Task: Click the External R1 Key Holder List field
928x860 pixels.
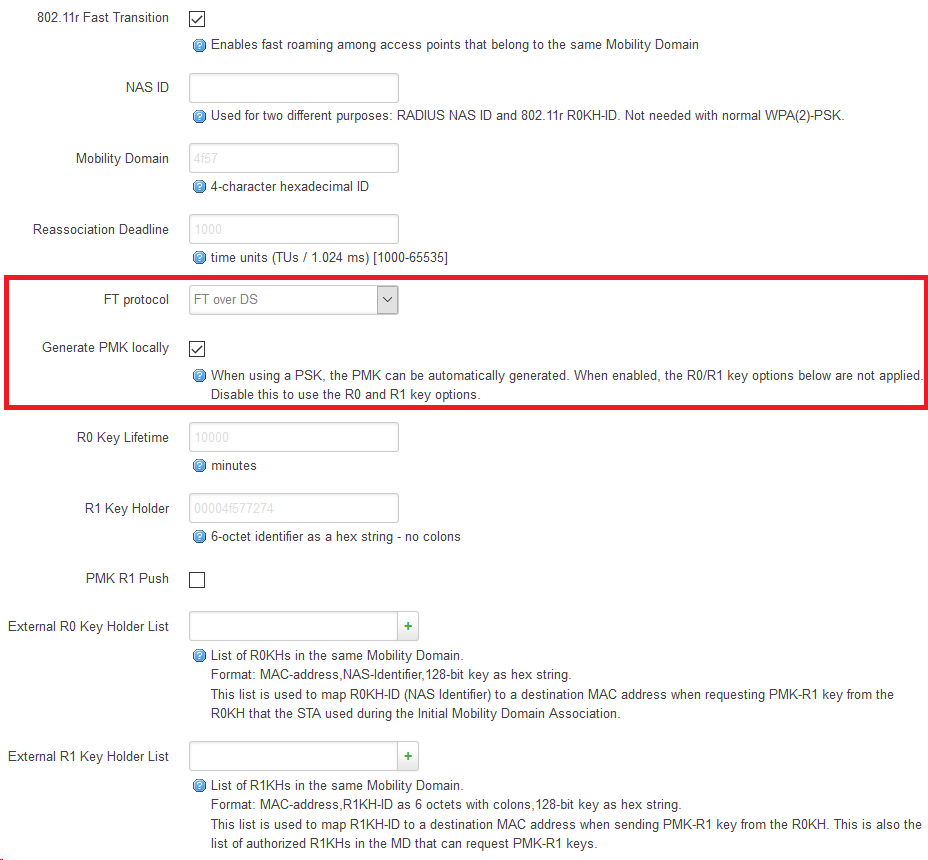Action: (x=293, y=756)
